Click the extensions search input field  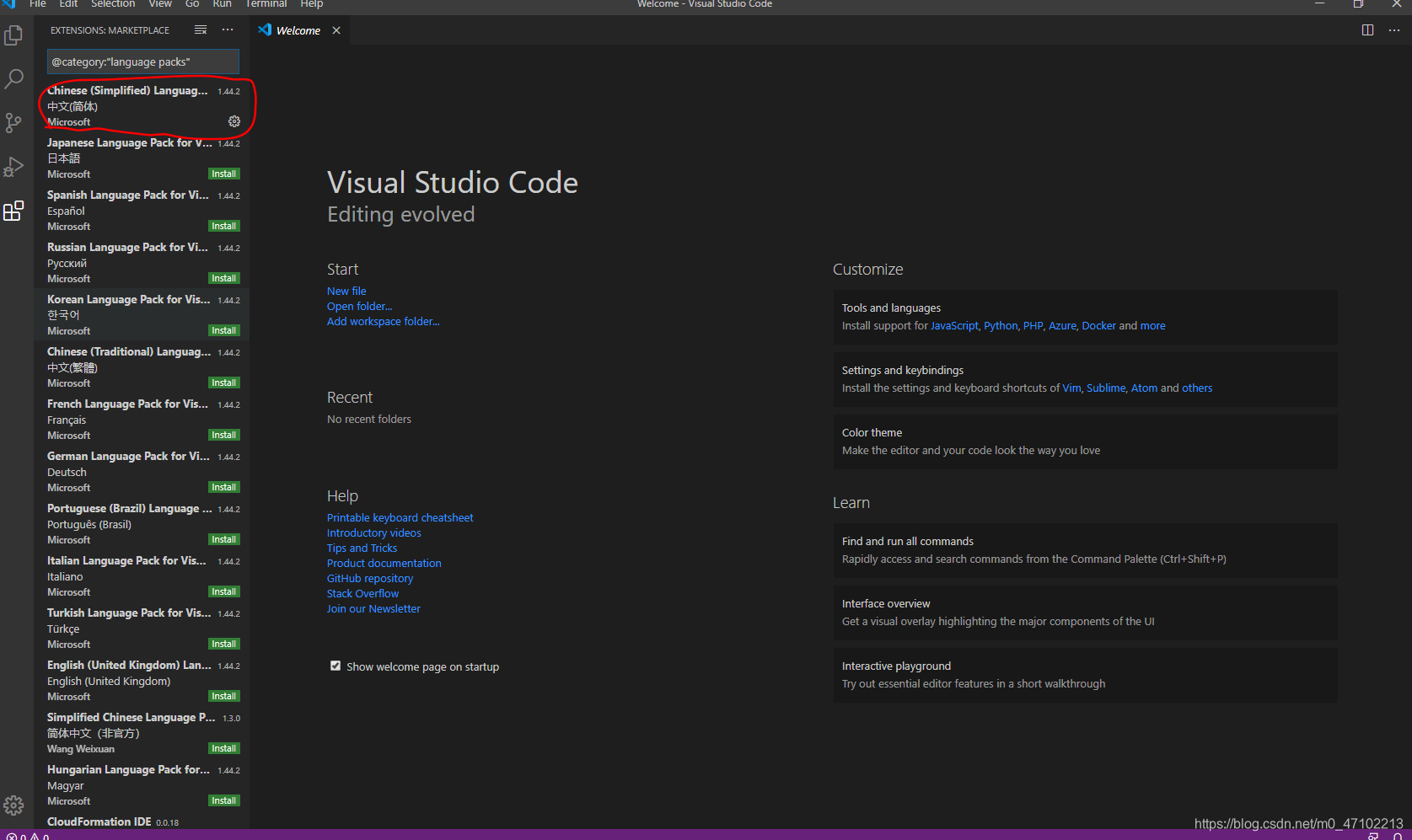(143, 62)
